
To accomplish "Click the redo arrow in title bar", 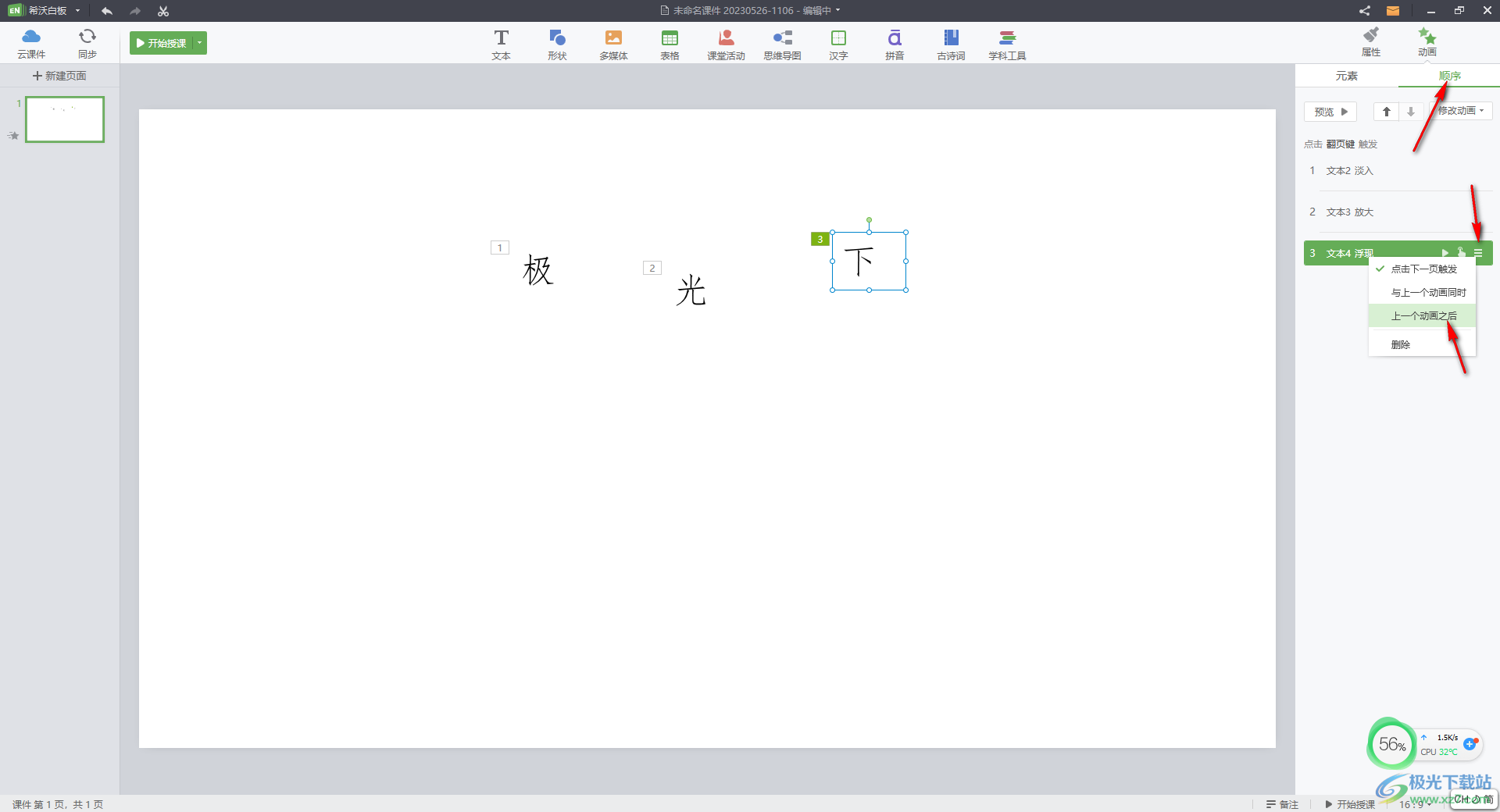I will pyautogui.click(x=135, y=11).
